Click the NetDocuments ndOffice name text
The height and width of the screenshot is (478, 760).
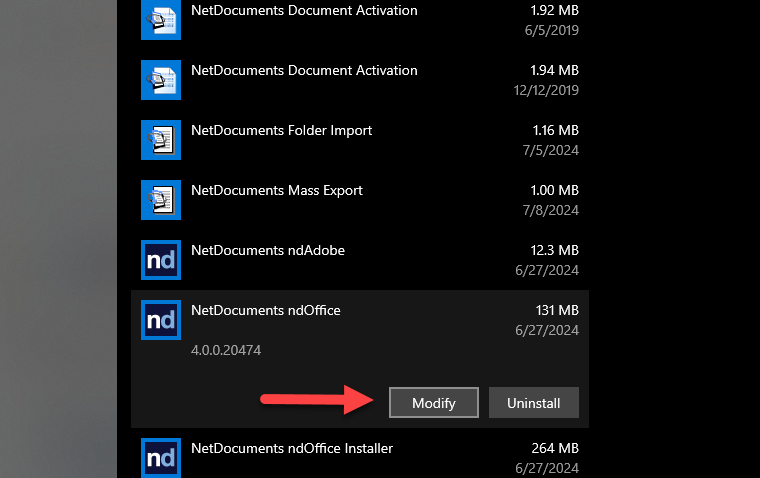tap(266, 310)
